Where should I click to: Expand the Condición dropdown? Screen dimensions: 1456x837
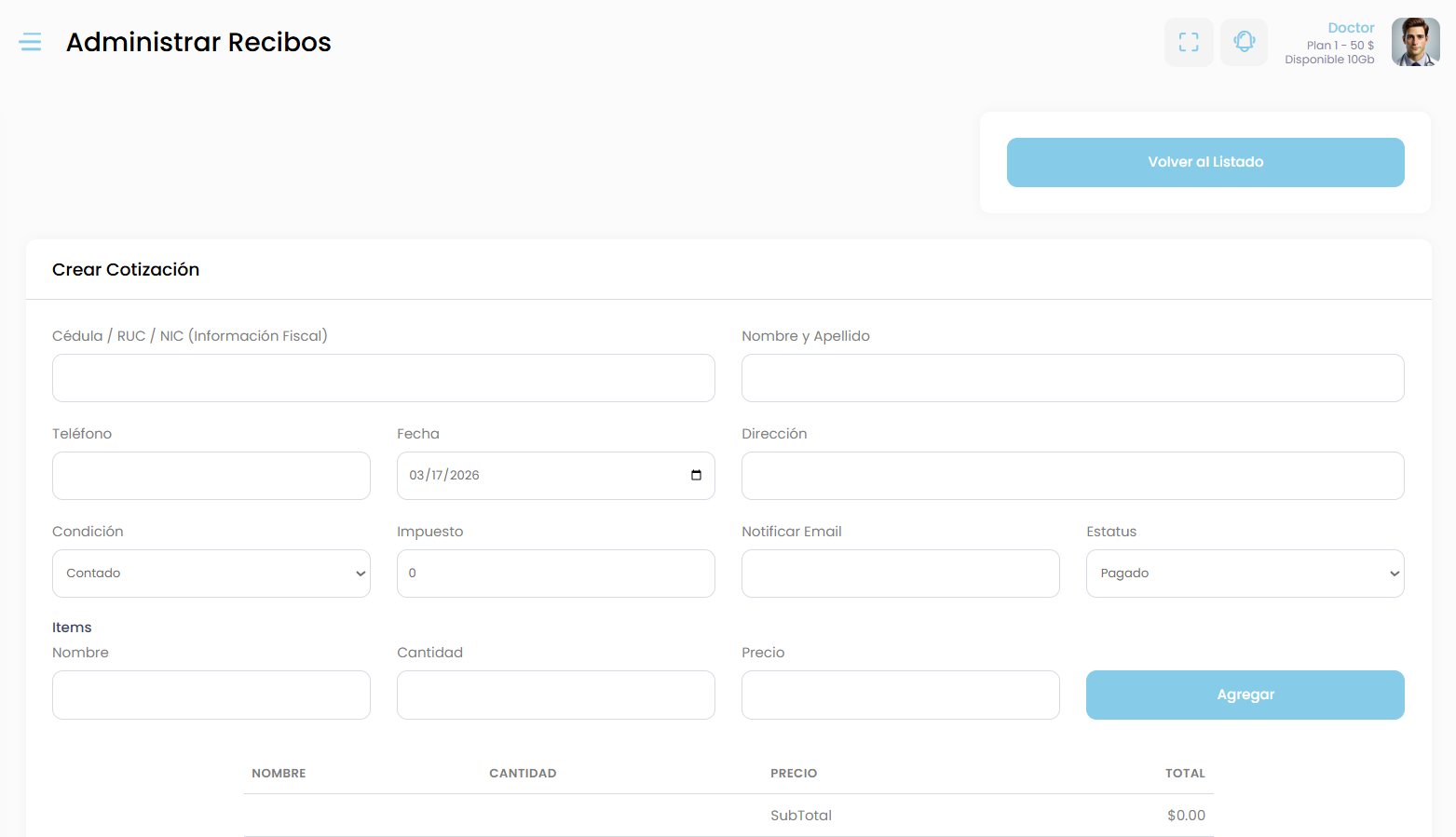211,574
